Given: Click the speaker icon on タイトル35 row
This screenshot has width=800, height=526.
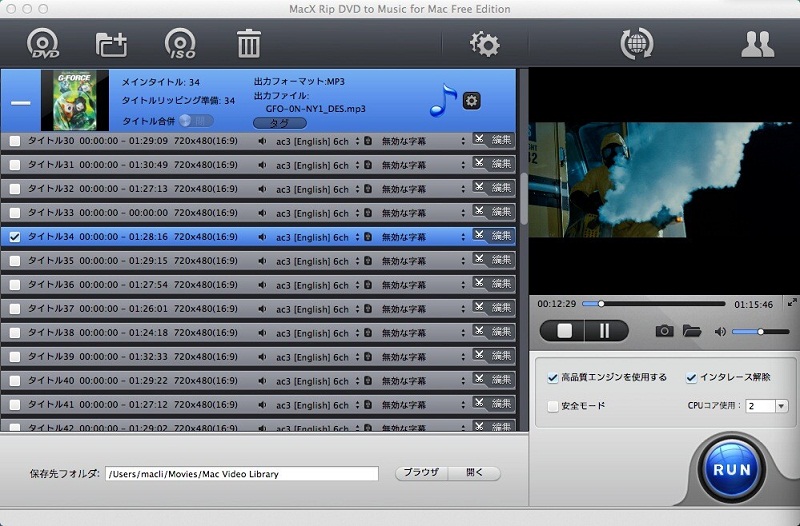Looking at the screenshot, I should [x=262, y=261].
